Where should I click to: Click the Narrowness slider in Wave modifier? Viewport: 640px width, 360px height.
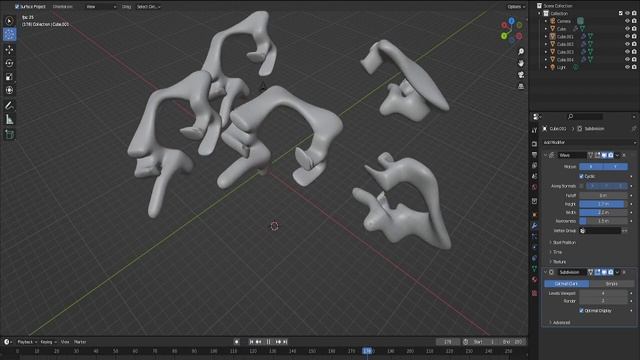pyautogui.click(x=603, y=221)
